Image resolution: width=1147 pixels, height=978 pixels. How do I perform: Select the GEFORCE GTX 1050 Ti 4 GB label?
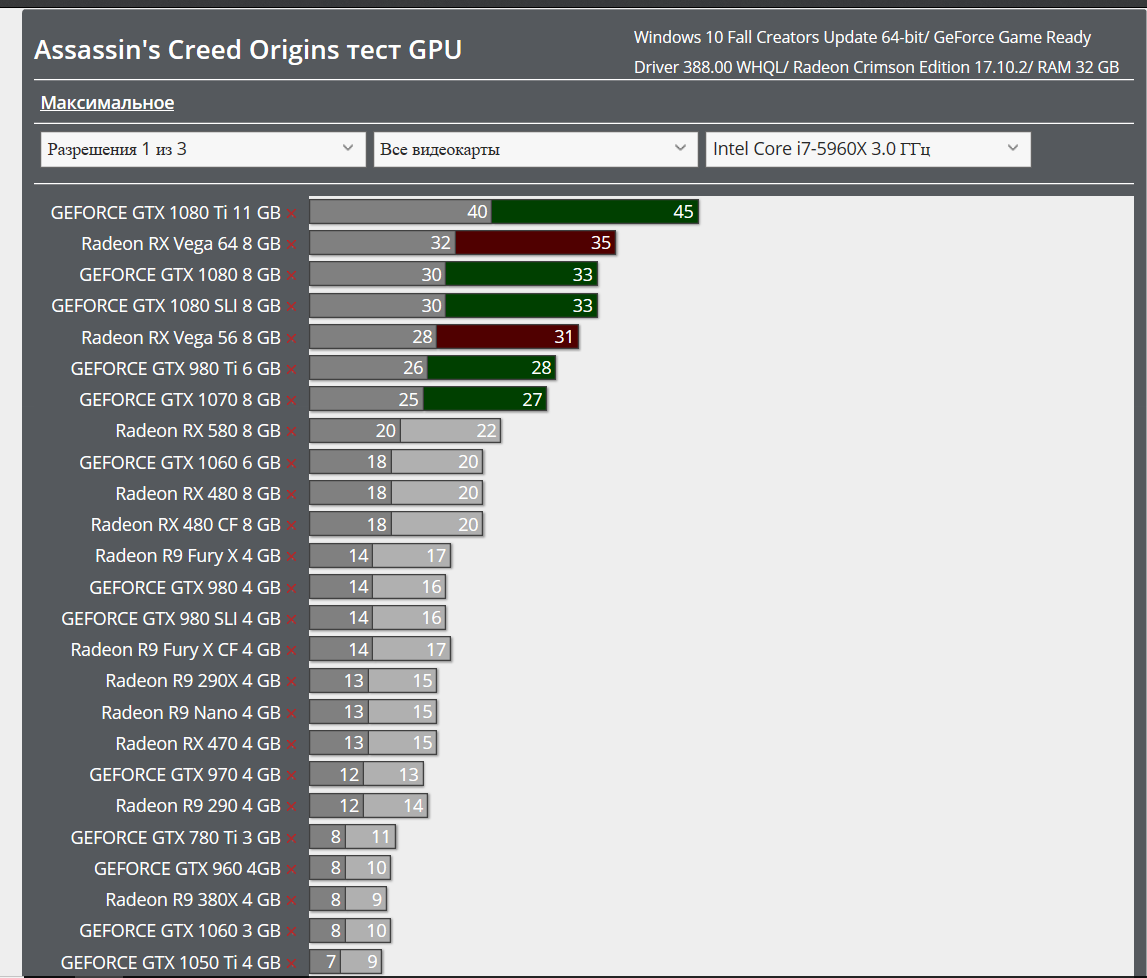point(170,963)
